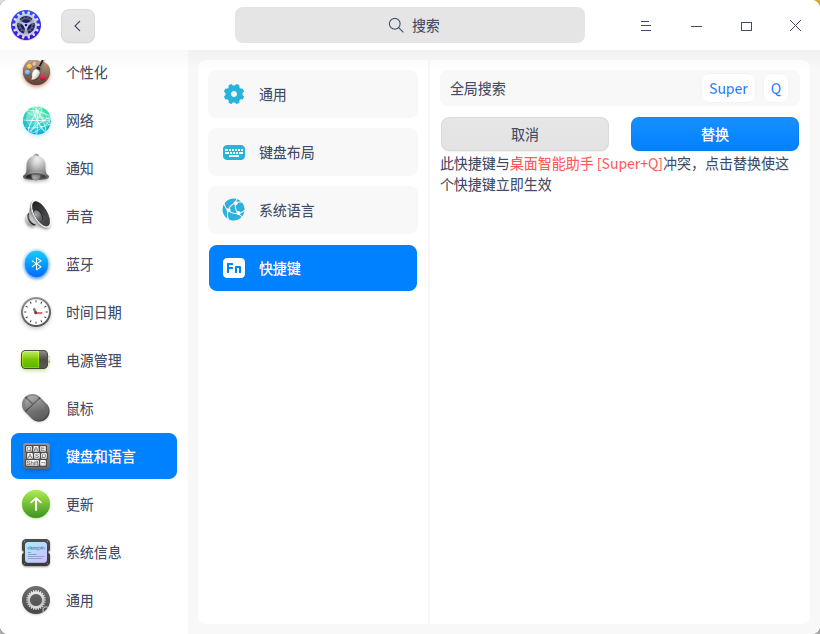Switch to 系统语言 sub-page

point(313,210)
